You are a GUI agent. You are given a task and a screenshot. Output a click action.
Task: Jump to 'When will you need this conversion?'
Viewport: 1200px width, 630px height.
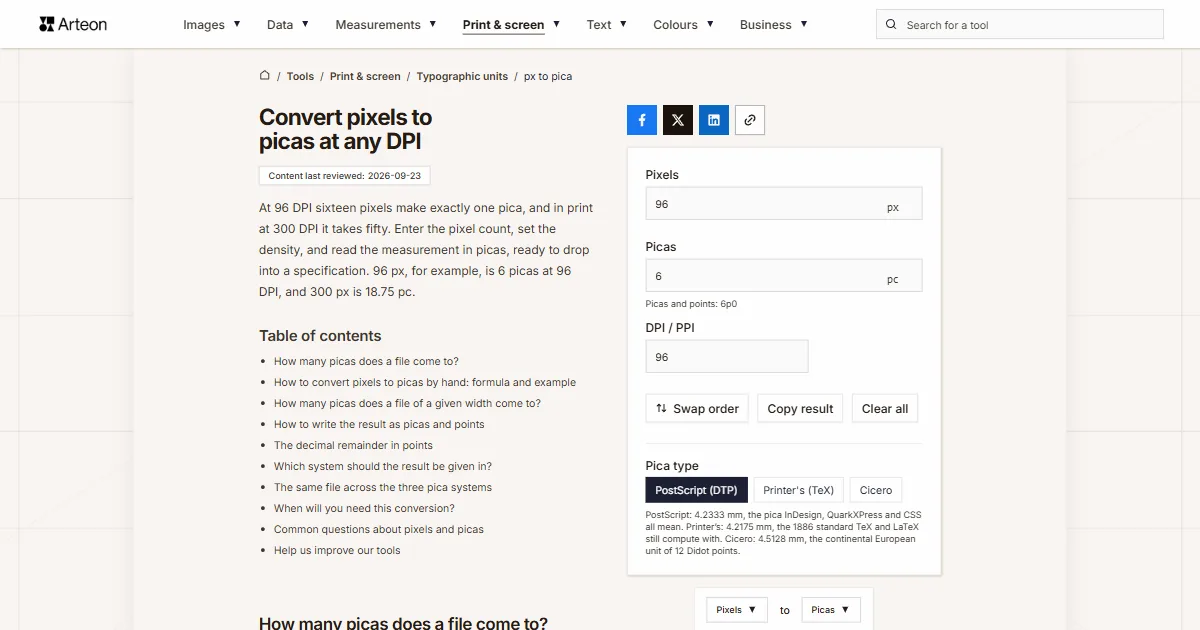pos(364,508)
